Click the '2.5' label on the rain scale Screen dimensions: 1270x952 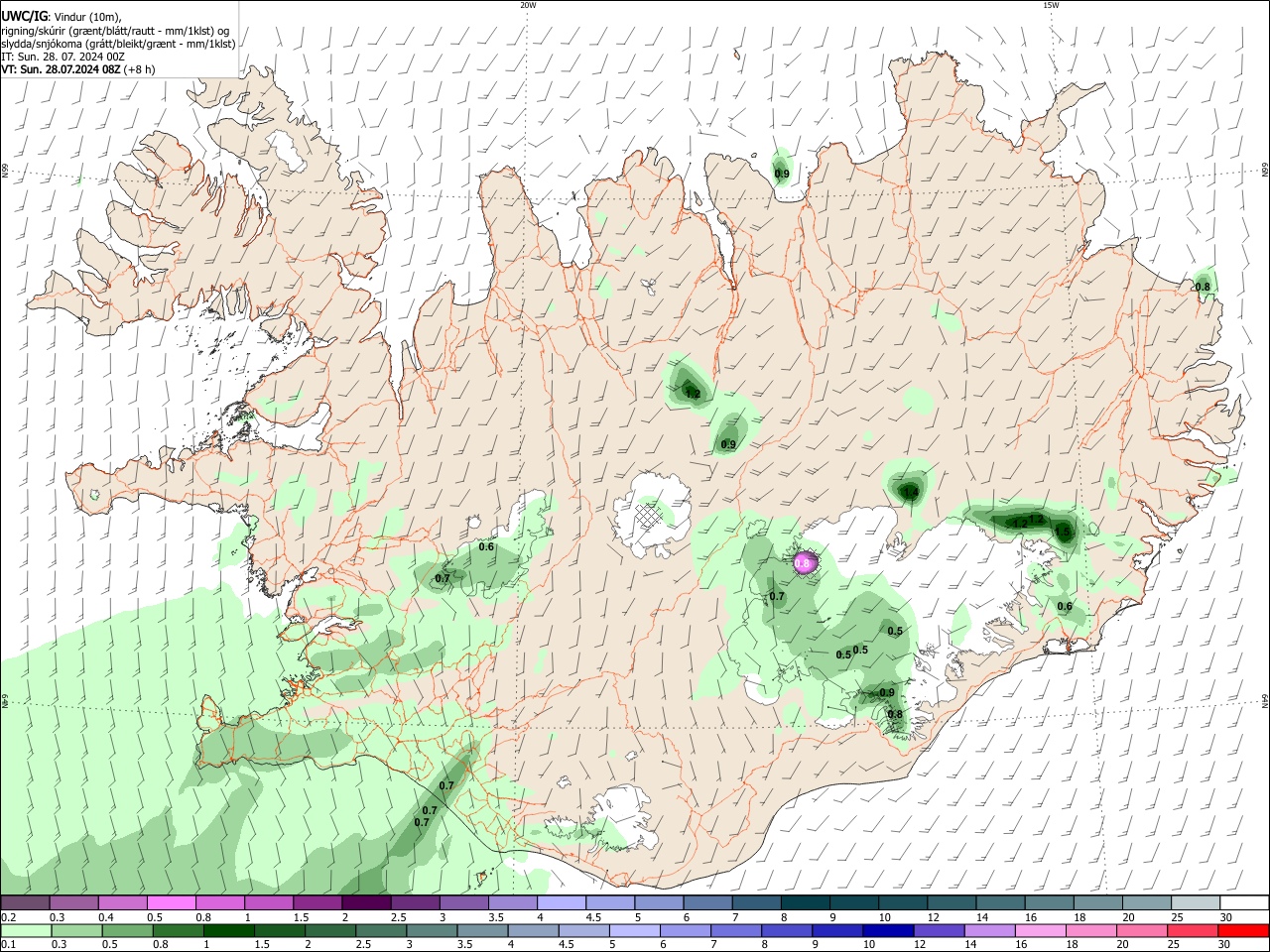point(363,945)
